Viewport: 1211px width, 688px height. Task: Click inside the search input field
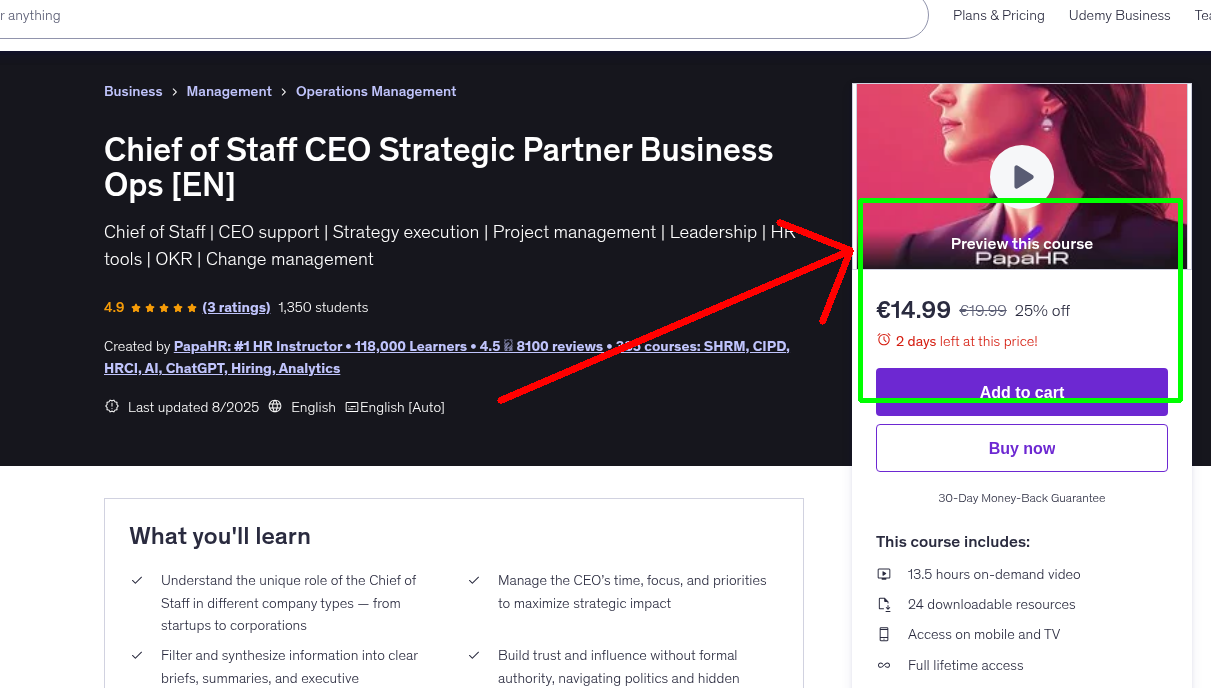coord(400,15)
